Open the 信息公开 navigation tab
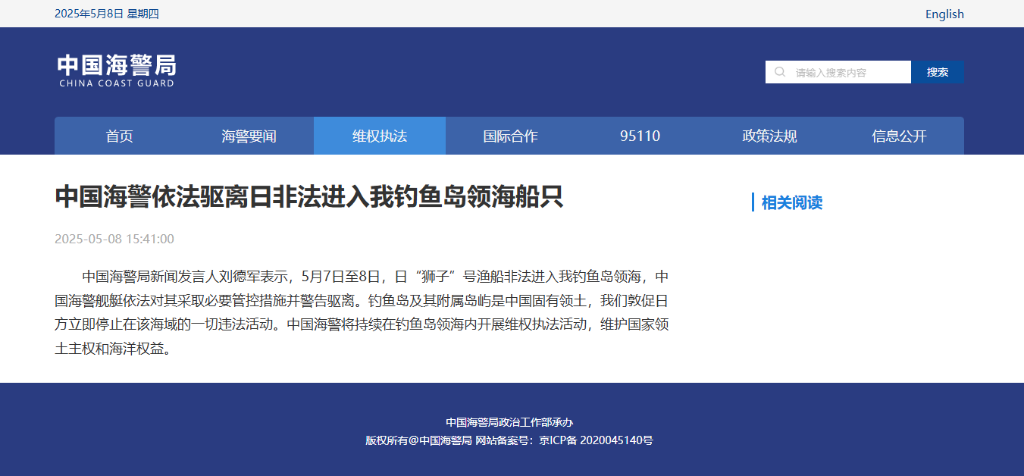 click(899, 136)
